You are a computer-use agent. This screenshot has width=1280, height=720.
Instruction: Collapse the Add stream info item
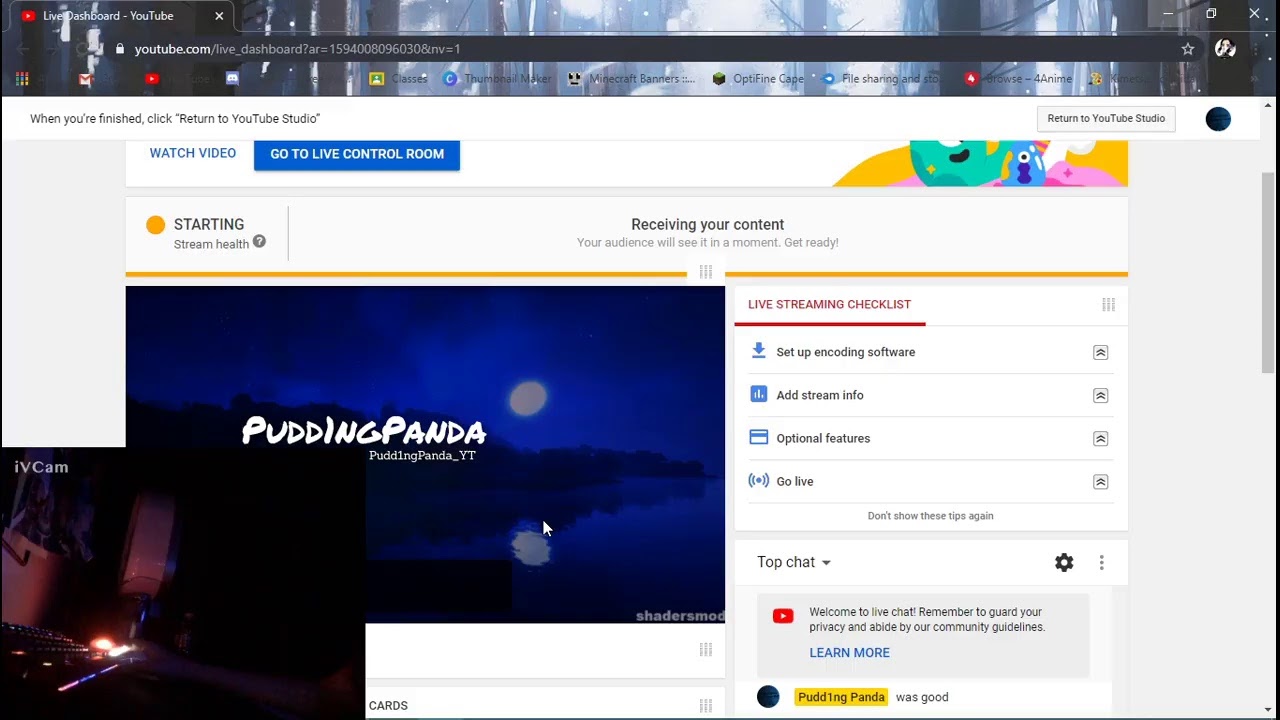click(1100, 396)
